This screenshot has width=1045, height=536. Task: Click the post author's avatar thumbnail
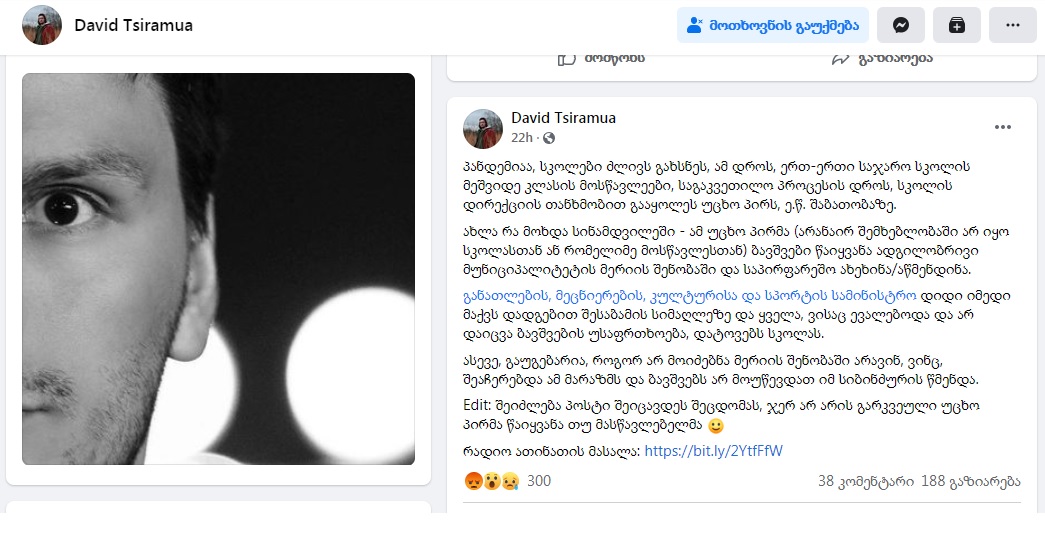tap(483, 129)
